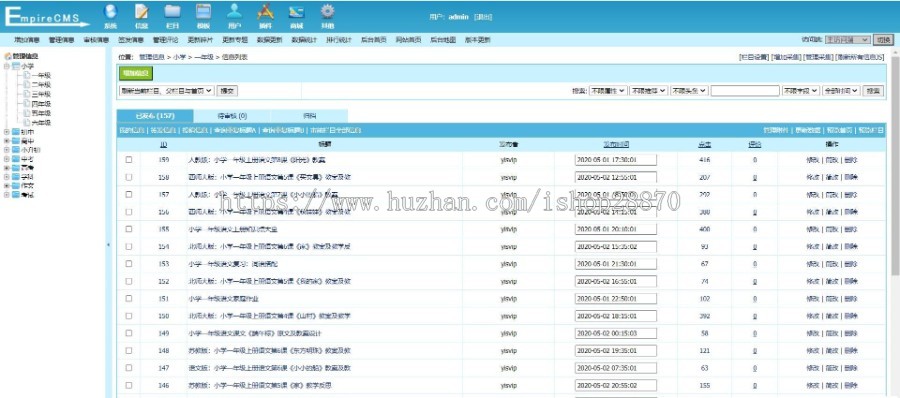
Task: Click the search keyword text box
Action: click(x=745, y=91)
